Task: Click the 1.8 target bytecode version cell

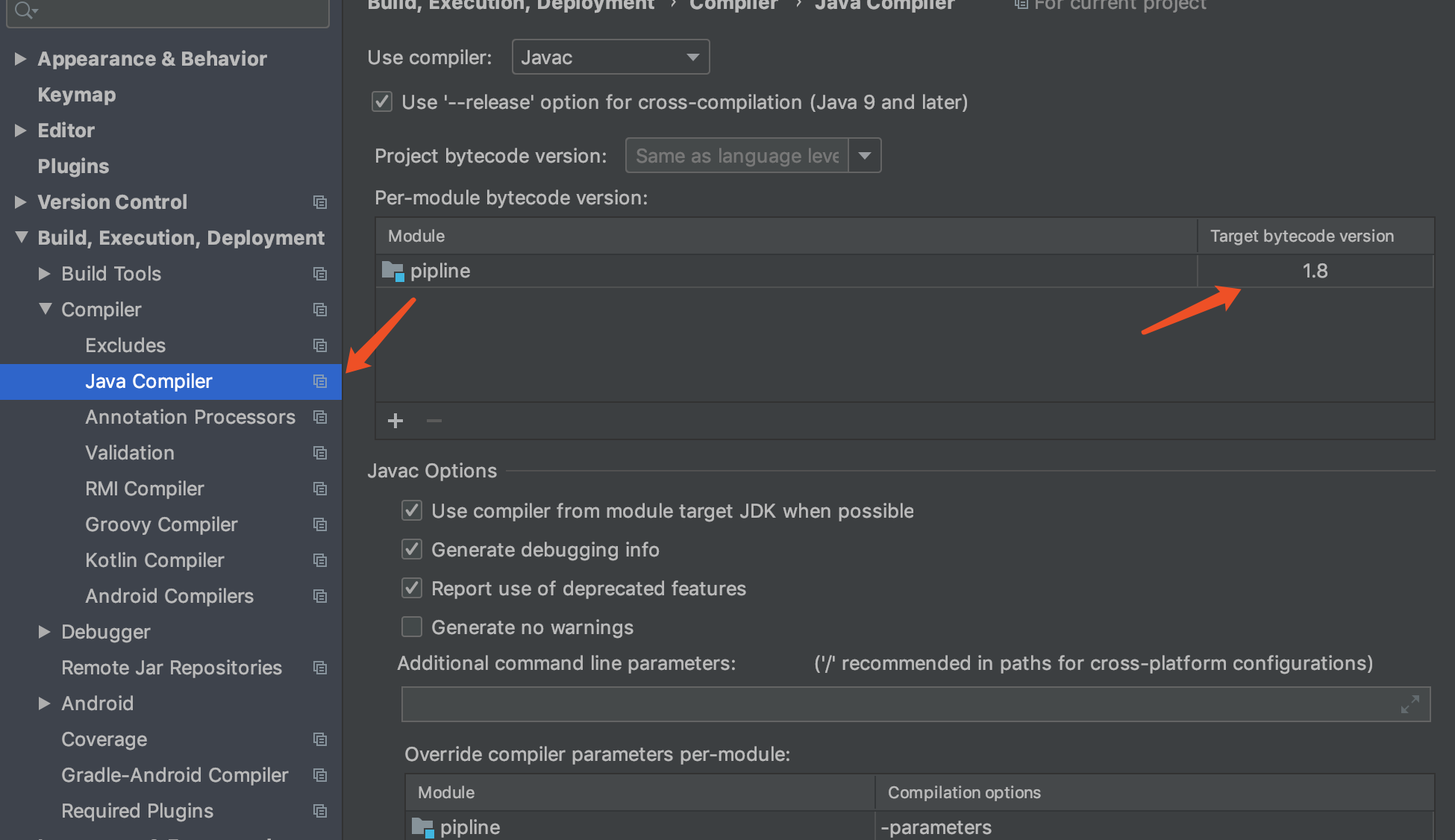Action: click(1315, 271)
